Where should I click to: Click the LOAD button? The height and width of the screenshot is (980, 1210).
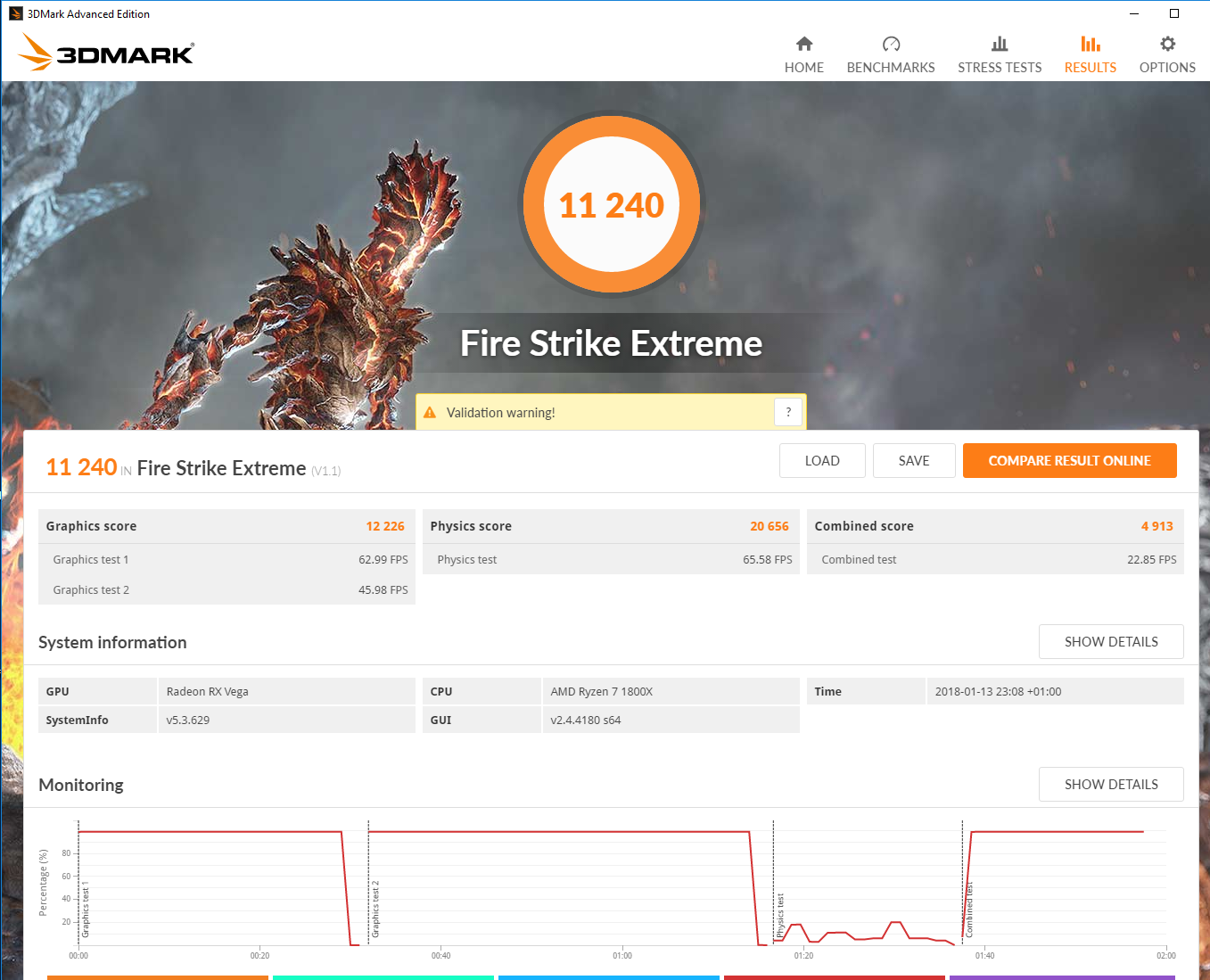click(x=822, y=461)
